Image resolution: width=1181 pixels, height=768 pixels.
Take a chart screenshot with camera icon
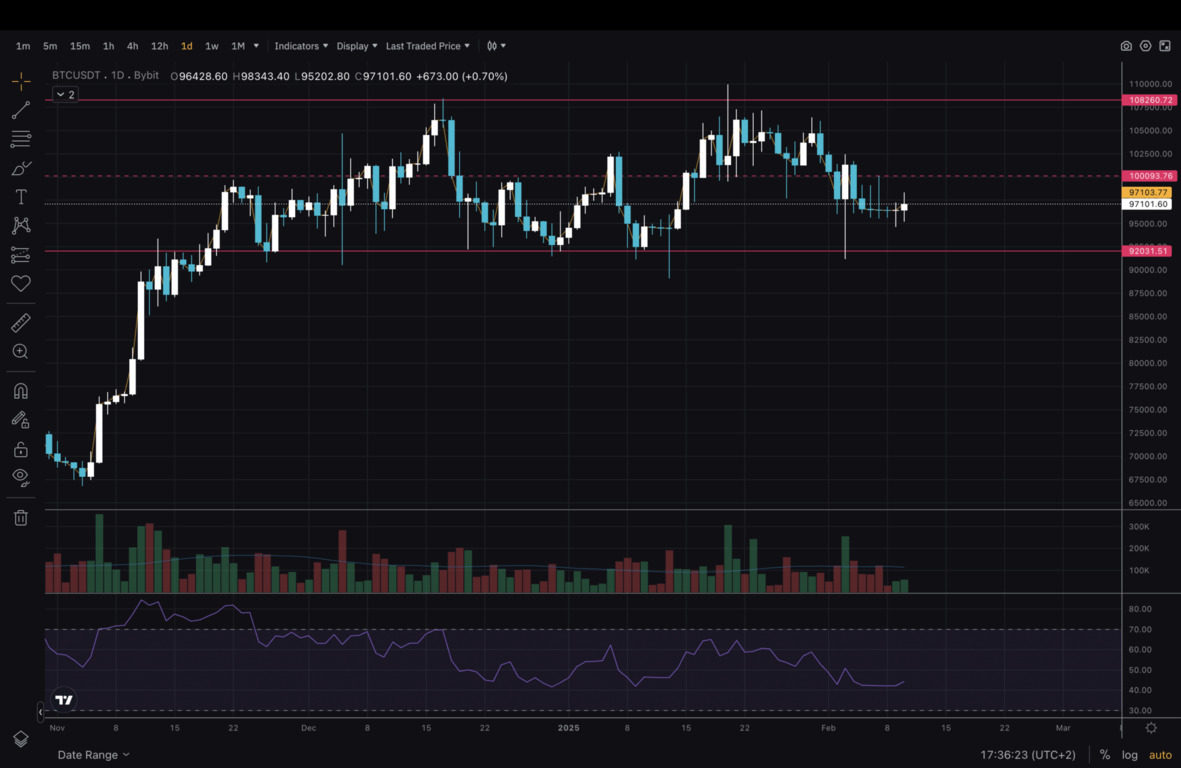[1126, 46]
